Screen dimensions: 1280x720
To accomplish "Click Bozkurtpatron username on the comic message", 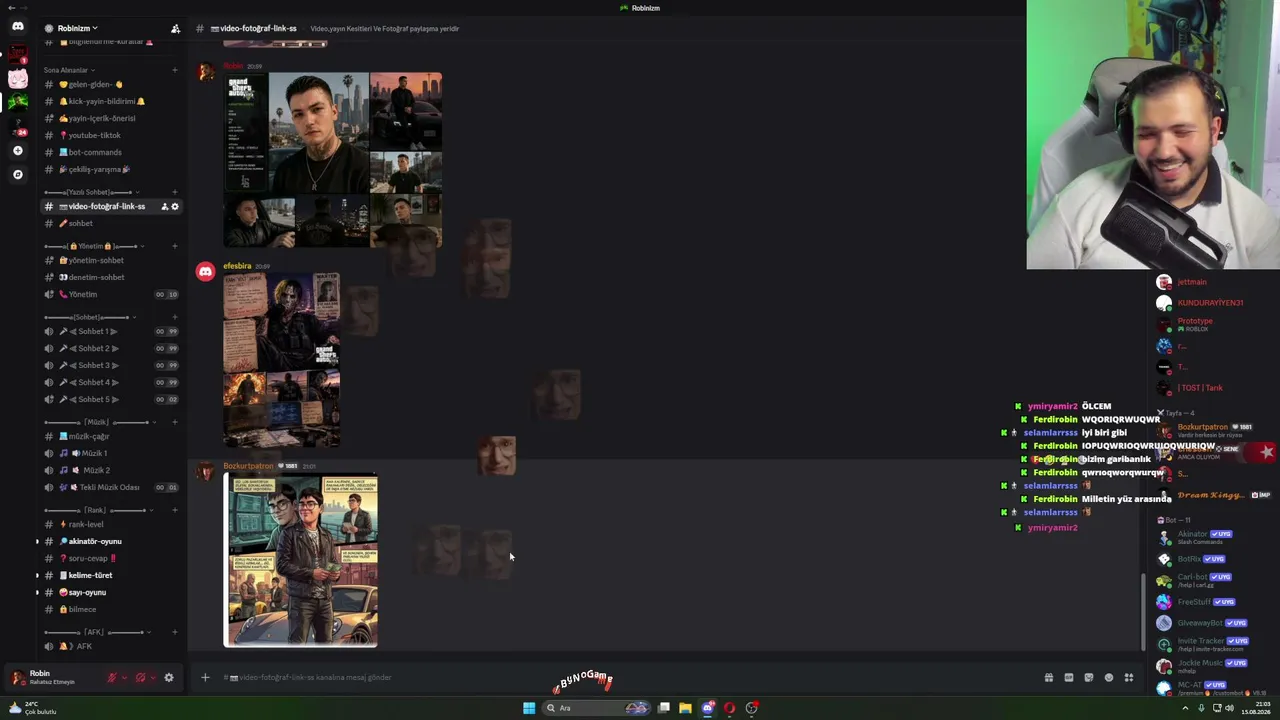I will [248, 466].
